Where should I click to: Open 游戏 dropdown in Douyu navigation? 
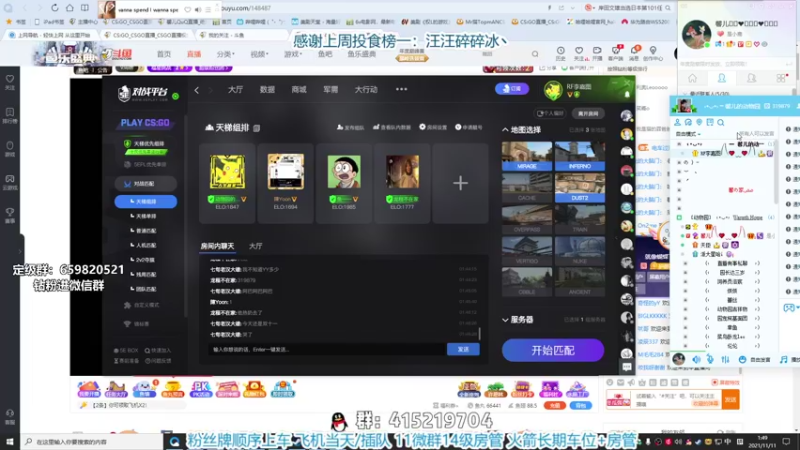click(x=293, y=54)
